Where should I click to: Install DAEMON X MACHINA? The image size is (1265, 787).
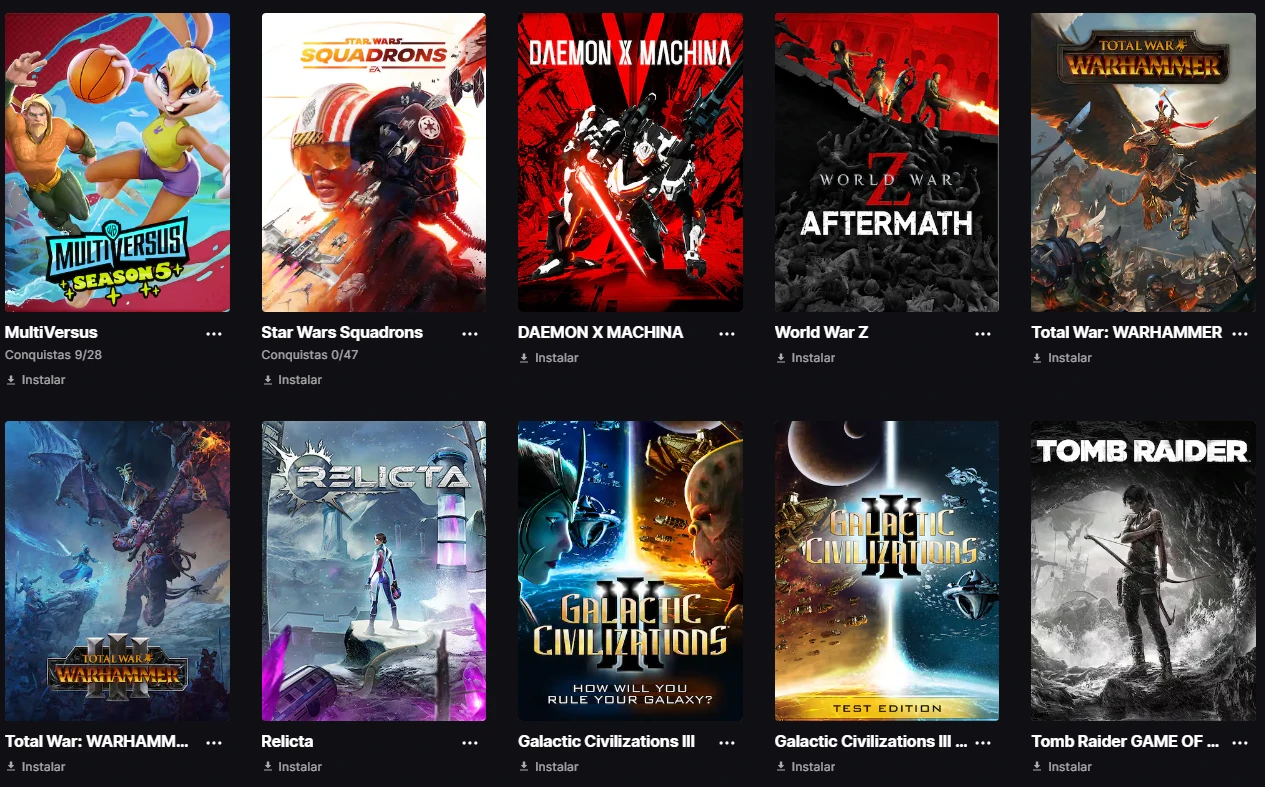click(x=549, y=358)
